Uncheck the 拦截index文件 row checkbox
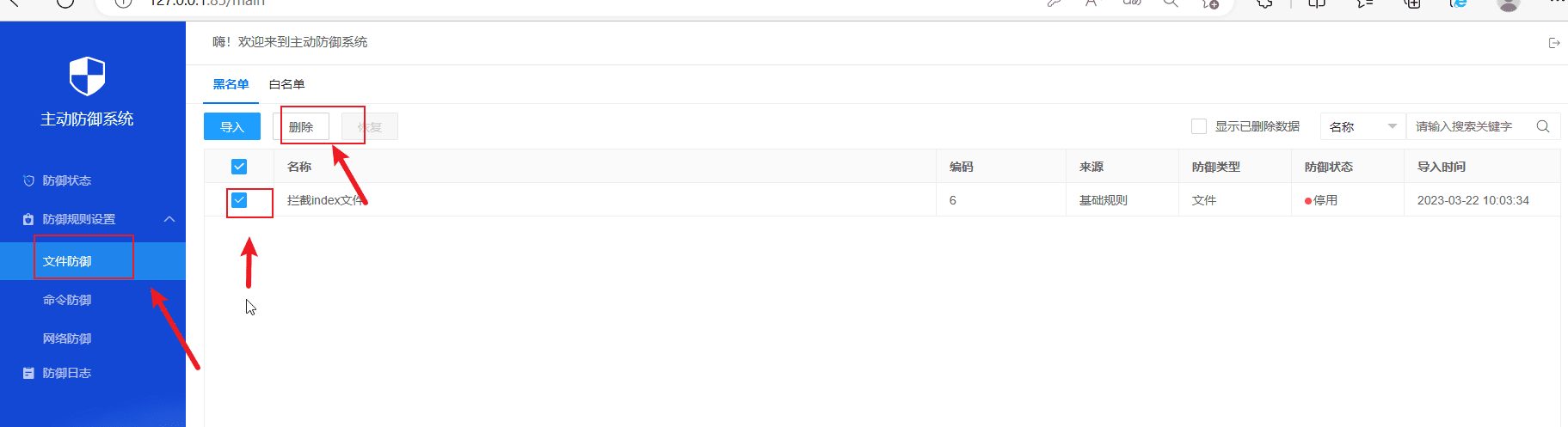The height and width of the screenshot is (427, 1568). point(239,200)
